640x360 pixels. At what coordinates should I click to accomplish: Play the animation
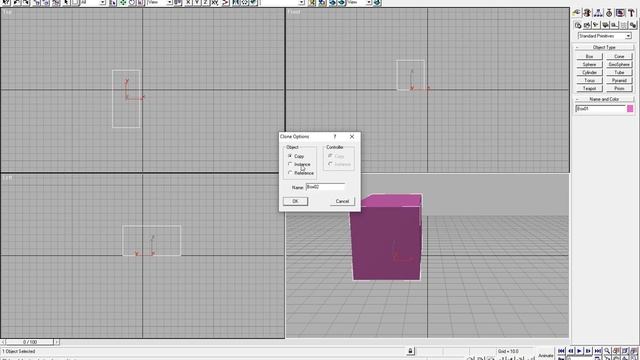tap(579, 351)
